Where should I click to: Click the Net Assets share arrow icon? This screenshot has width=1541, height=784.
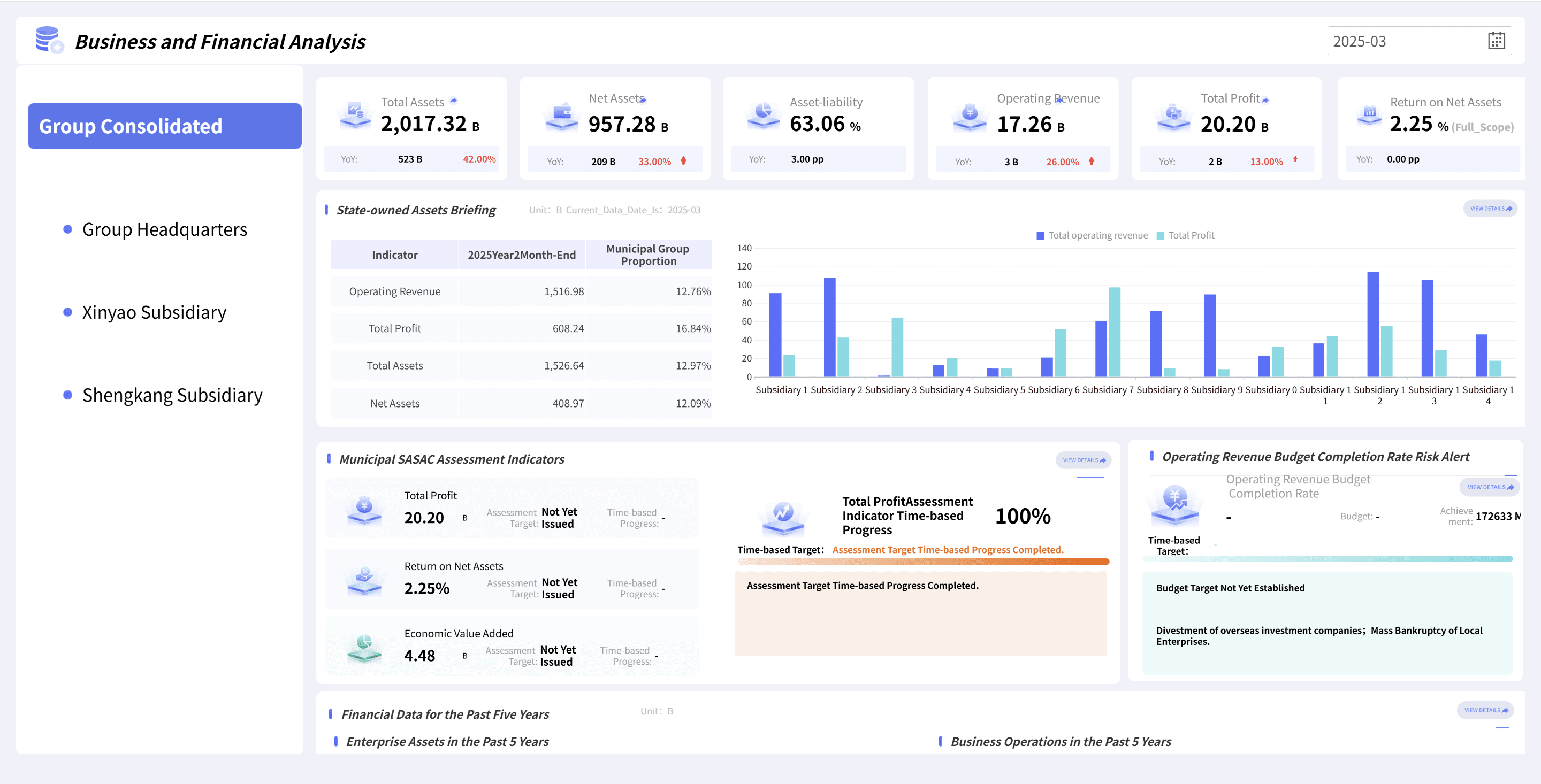pyautogui.click(x=643, y=100)
